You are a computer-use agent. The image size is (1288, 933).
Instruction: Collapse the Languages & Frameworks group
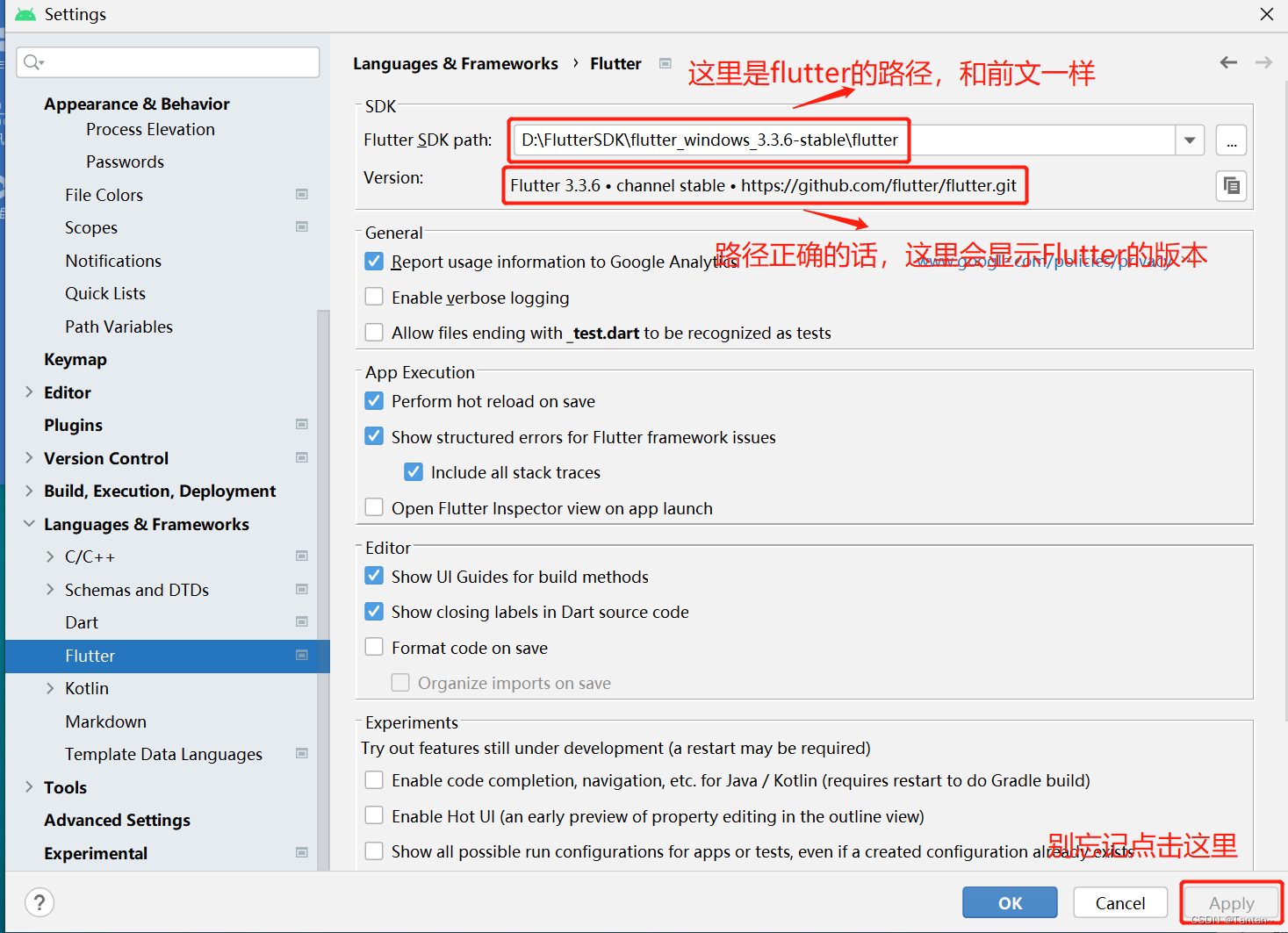[x=29, y=524]
